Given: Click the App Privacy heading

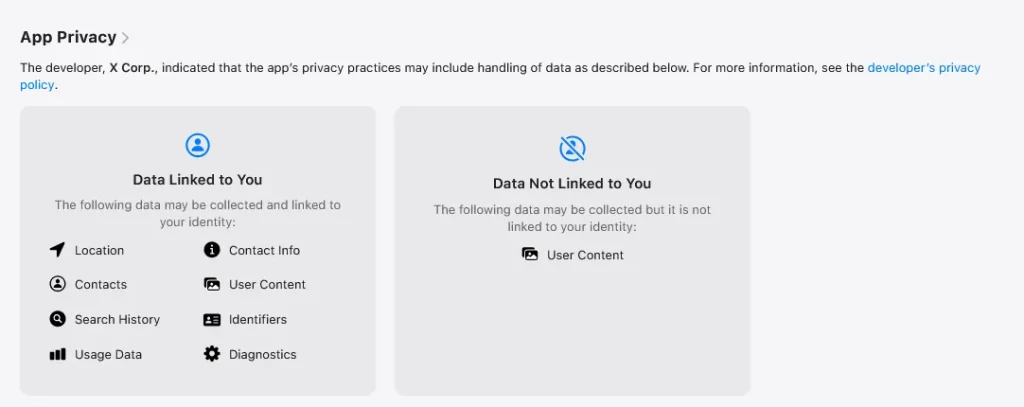Looking at the screenshot, I should [68, 38].
